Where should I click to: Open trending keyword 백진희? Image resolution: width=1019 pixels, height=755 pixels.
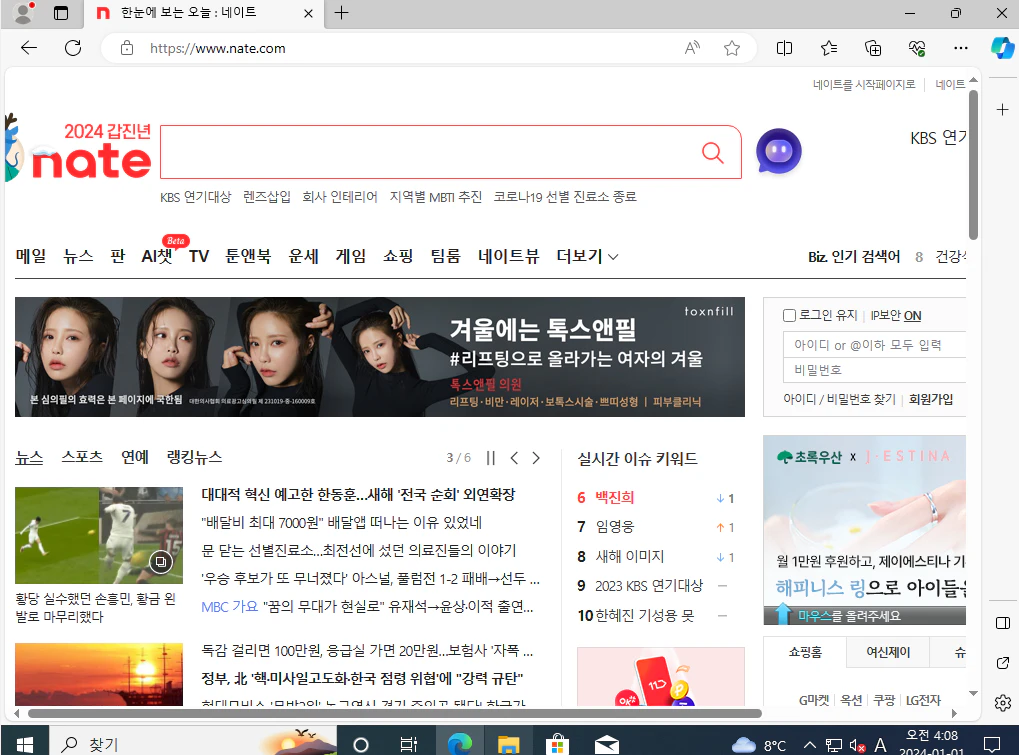click(615, 498)
